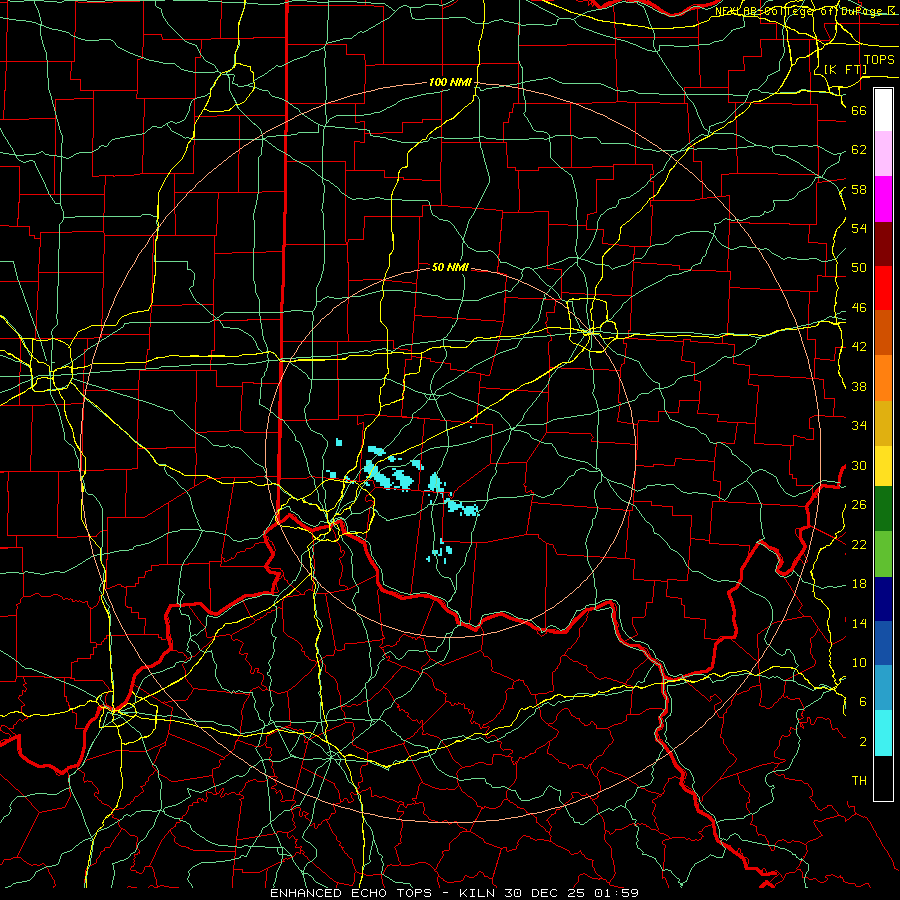Pick the gold legend swatch beside 34

883,424
